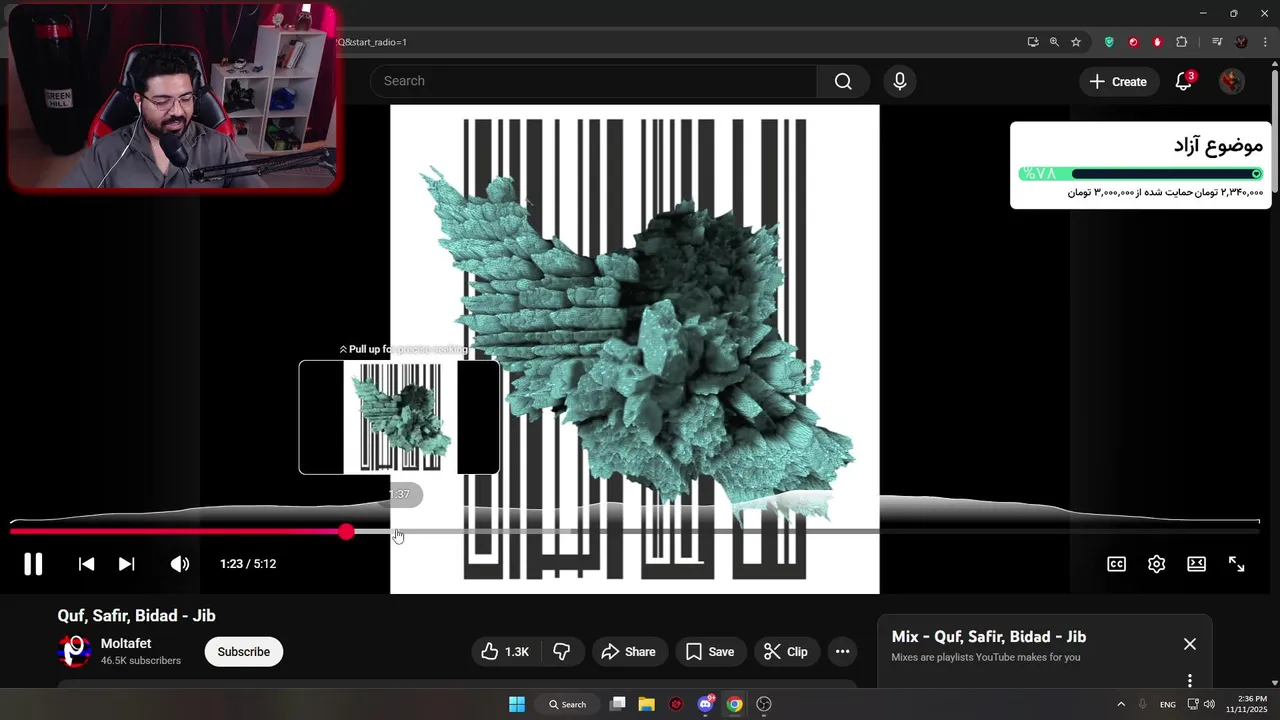Switch to theater mode

coord(1197,564)
